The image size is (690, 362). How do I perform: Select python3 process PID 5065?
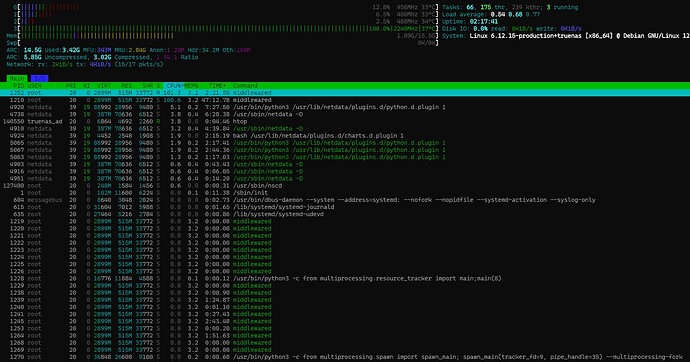345,143
